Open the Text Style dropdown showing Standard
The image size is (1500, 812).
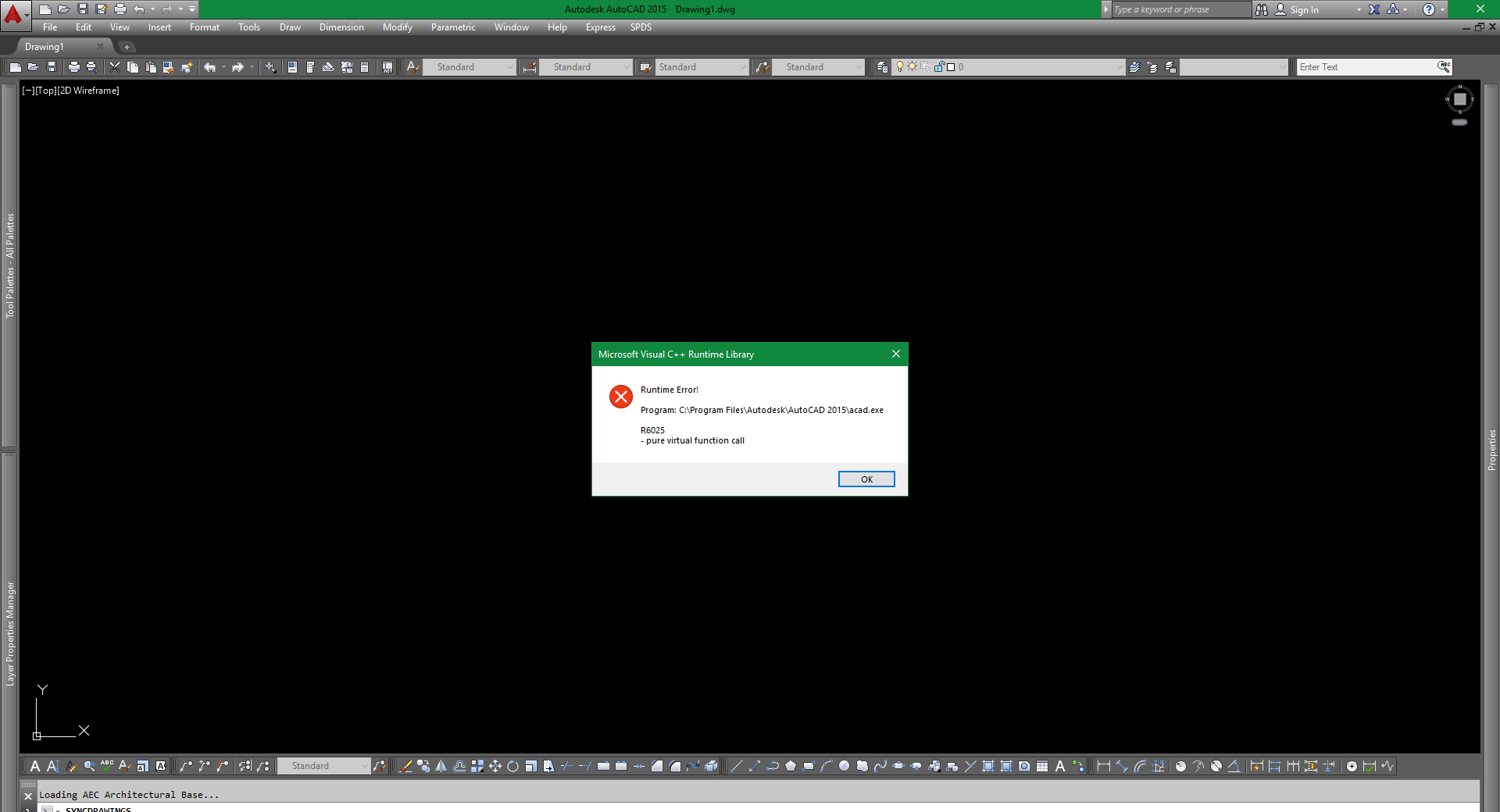click(470, 67)
